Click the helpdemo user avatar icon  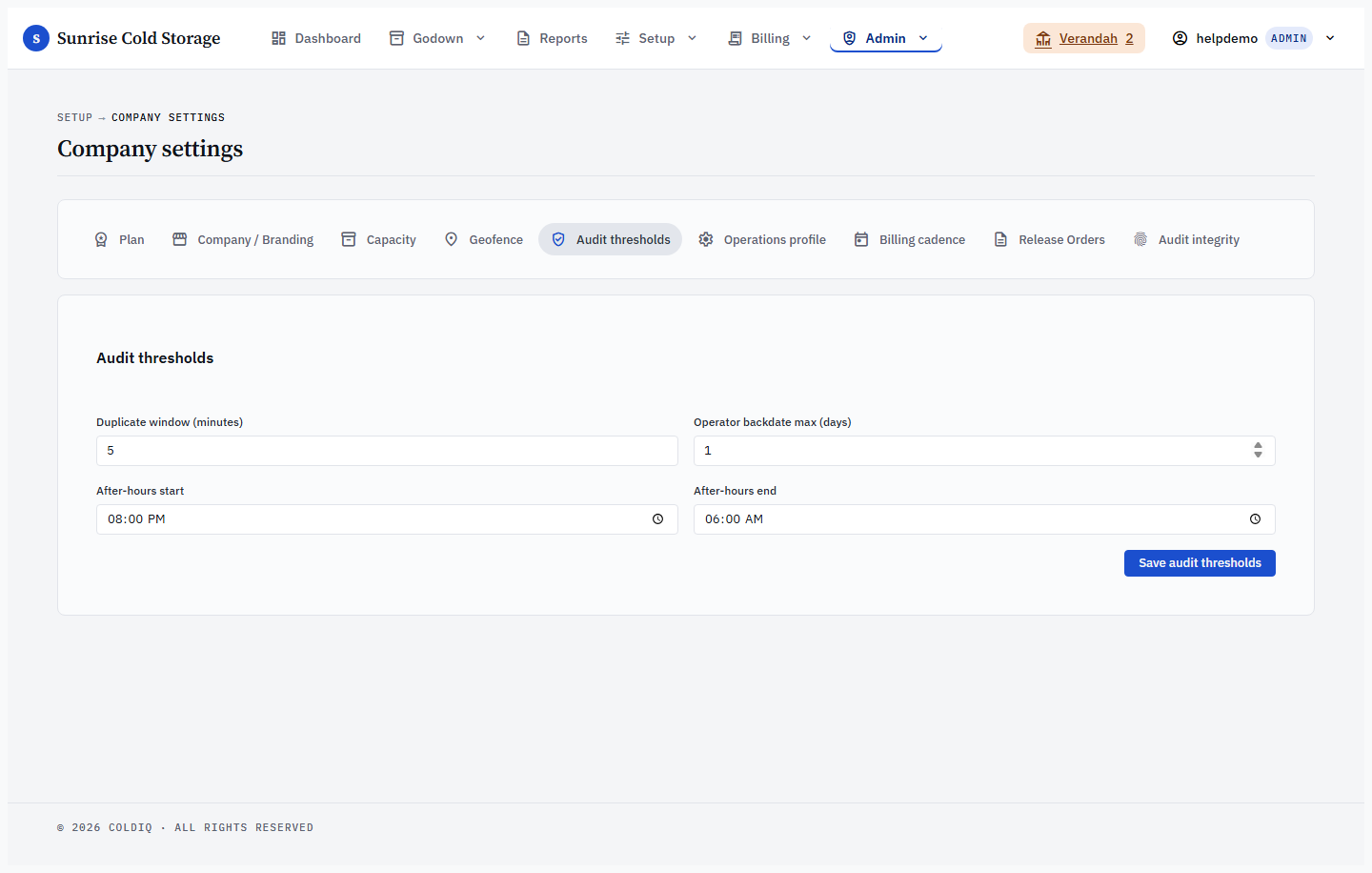pyautogui.click(x=1180, y=38)
